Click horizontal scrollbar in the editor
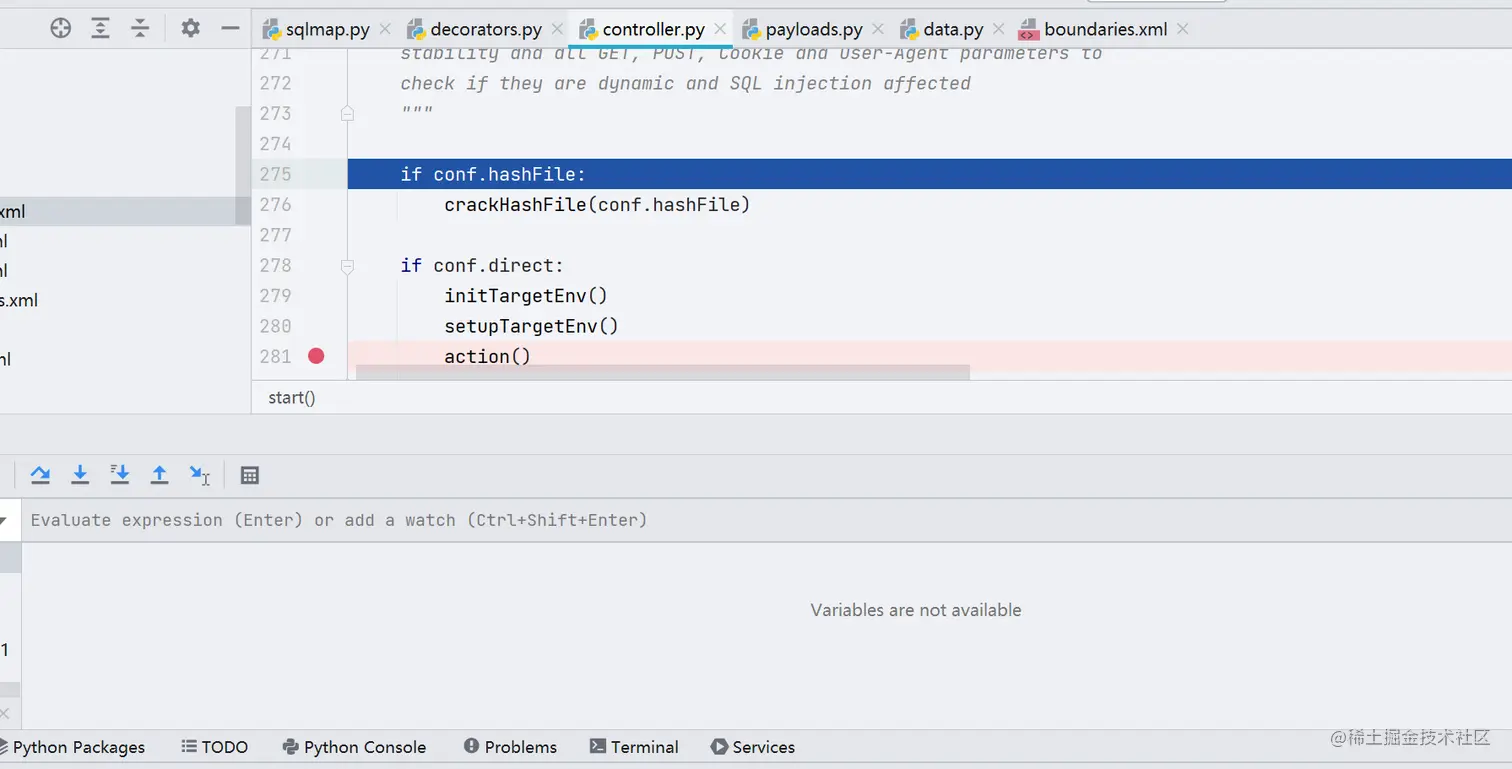This screenshot has height=769, width=1512. tap(663, 372)
